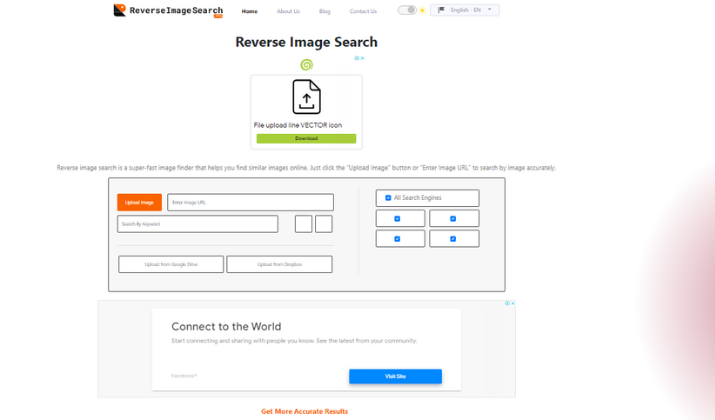Screen dimensions: 715x420
Task: Choose Upload from Dropbox
Action: pos(280,264)
